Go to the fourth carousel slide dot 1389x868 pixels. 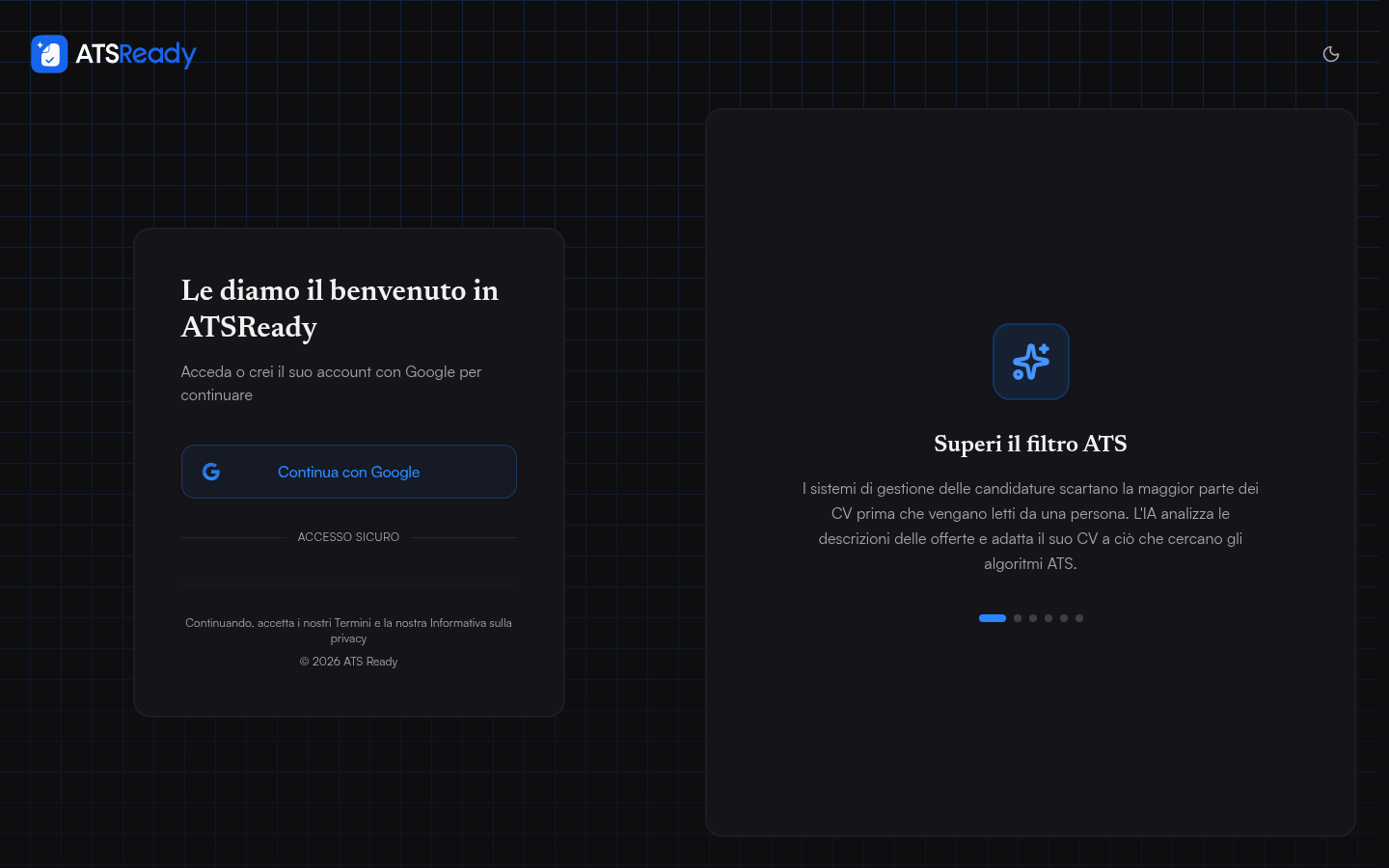[1049, 618]
